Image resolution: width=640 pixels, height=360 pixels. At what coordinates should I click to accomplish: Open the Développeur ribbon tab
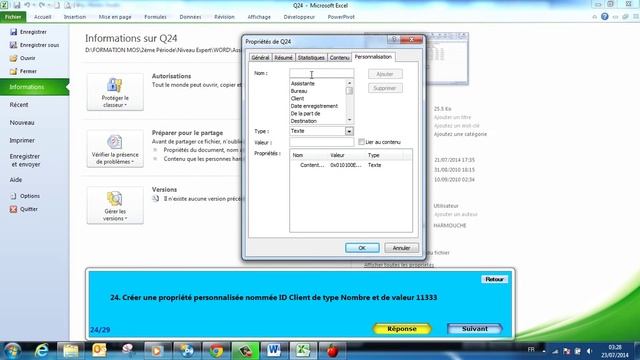pyautogui.click(x=299, y=17)
